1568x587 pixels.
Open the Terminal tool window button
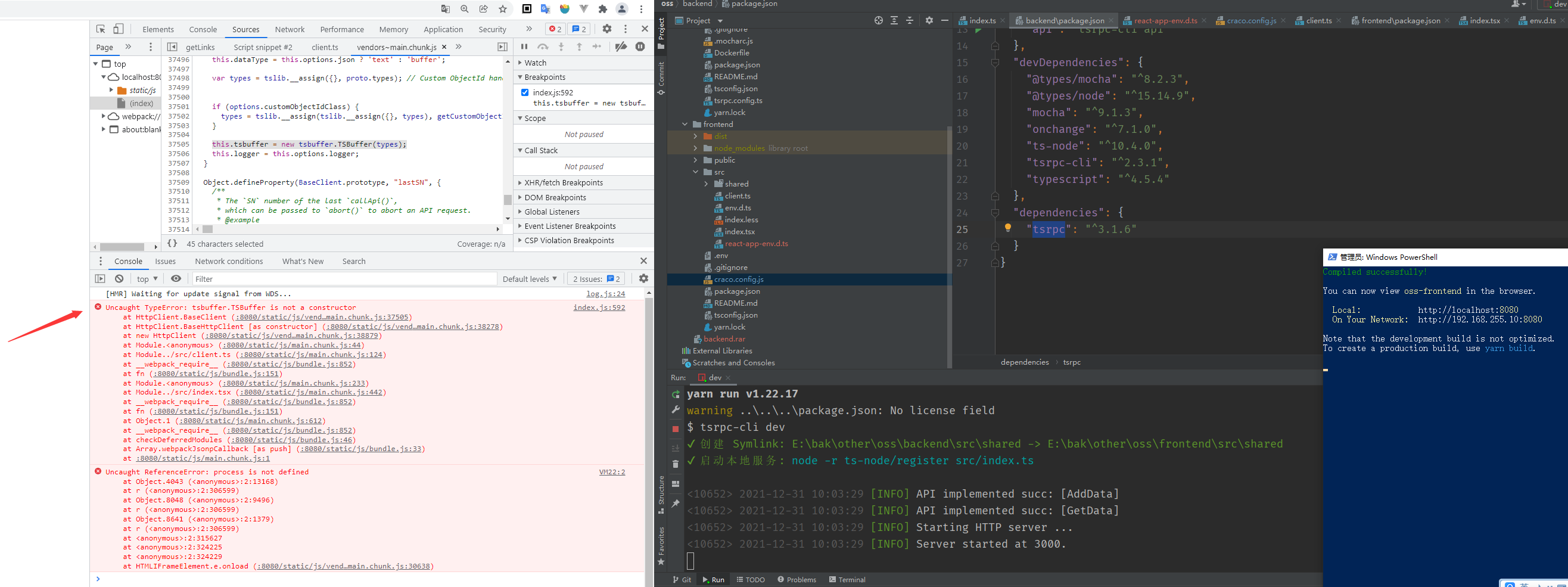(847, 580)
